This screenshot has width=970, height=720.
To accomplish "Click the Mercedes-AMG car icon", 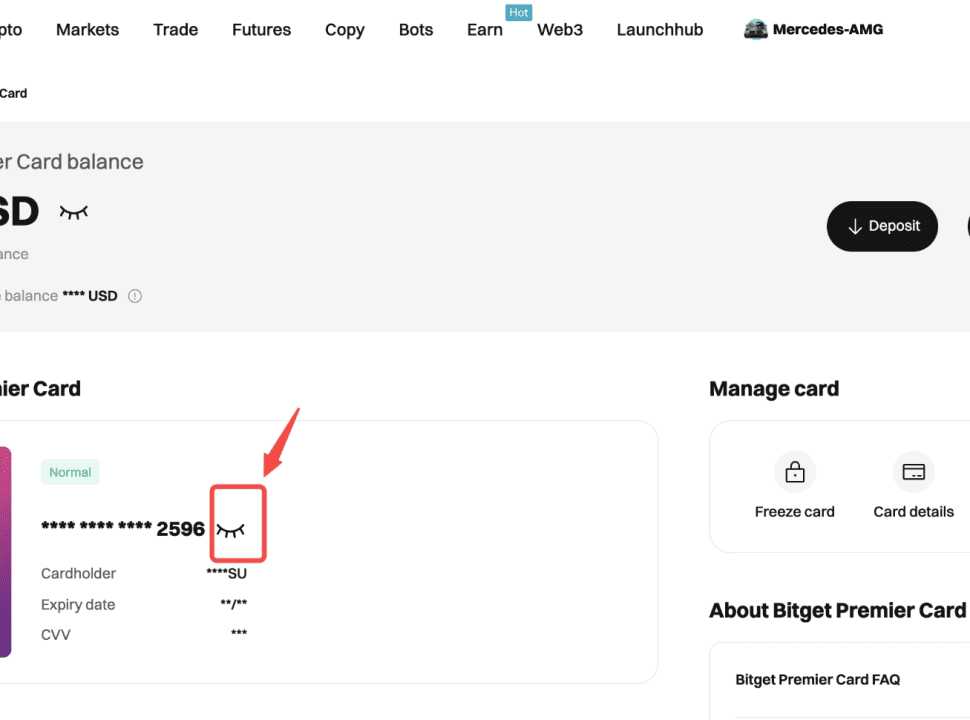I will (x=756, y=30).
